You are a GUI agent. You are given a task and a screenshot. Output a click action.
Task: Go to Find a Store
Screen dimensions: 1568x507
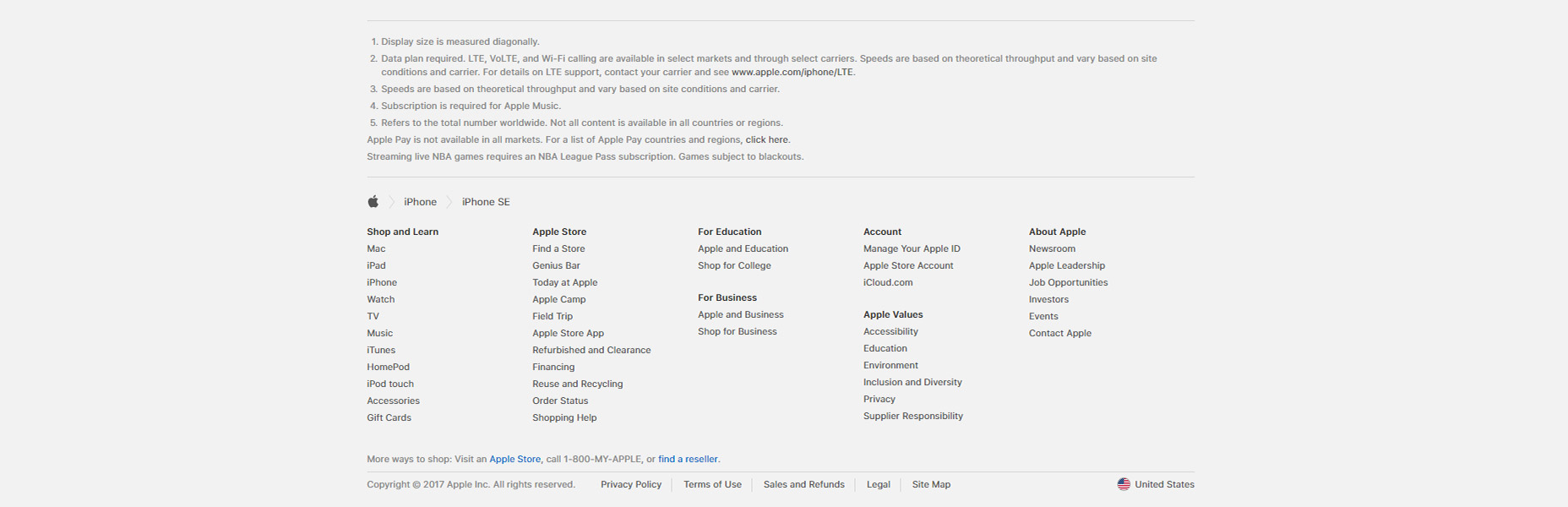[558, 248]
